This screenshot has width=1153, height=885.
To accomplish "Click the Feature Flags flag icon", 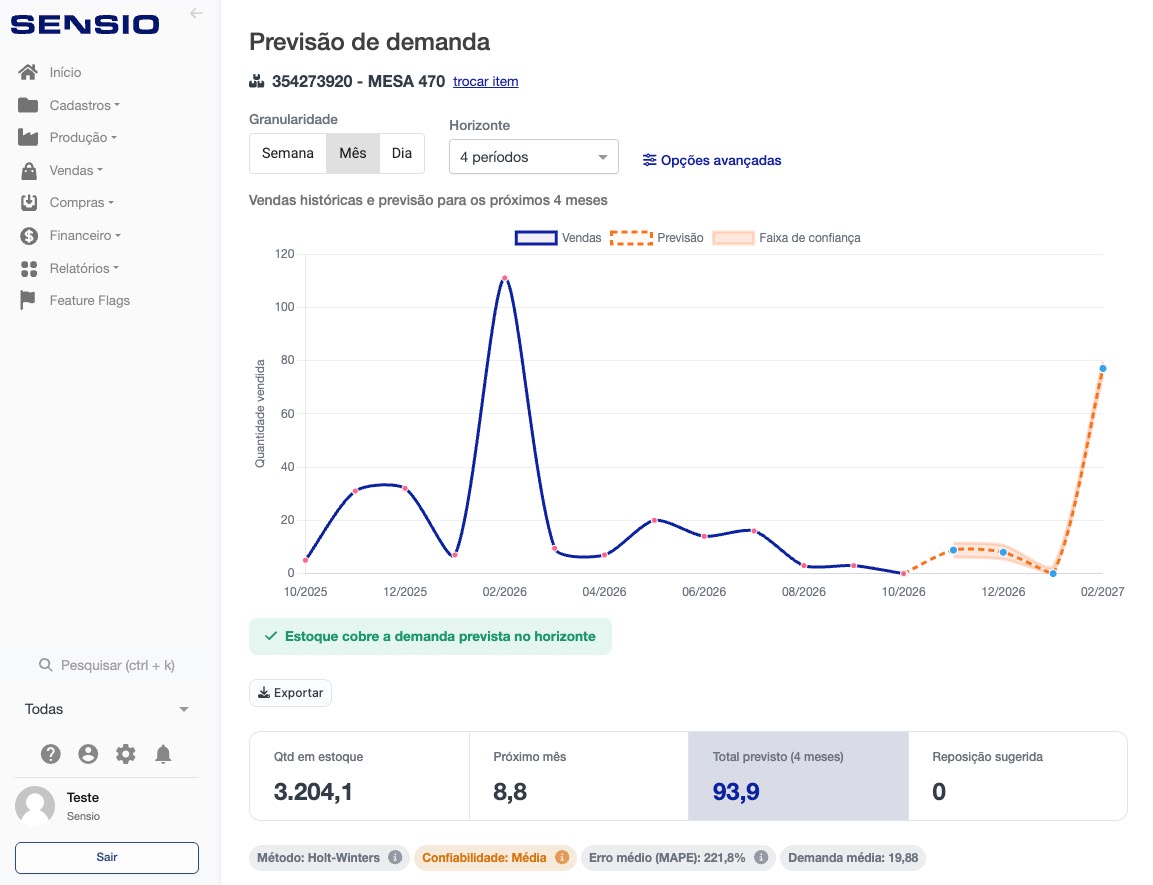I will [28, 301].
